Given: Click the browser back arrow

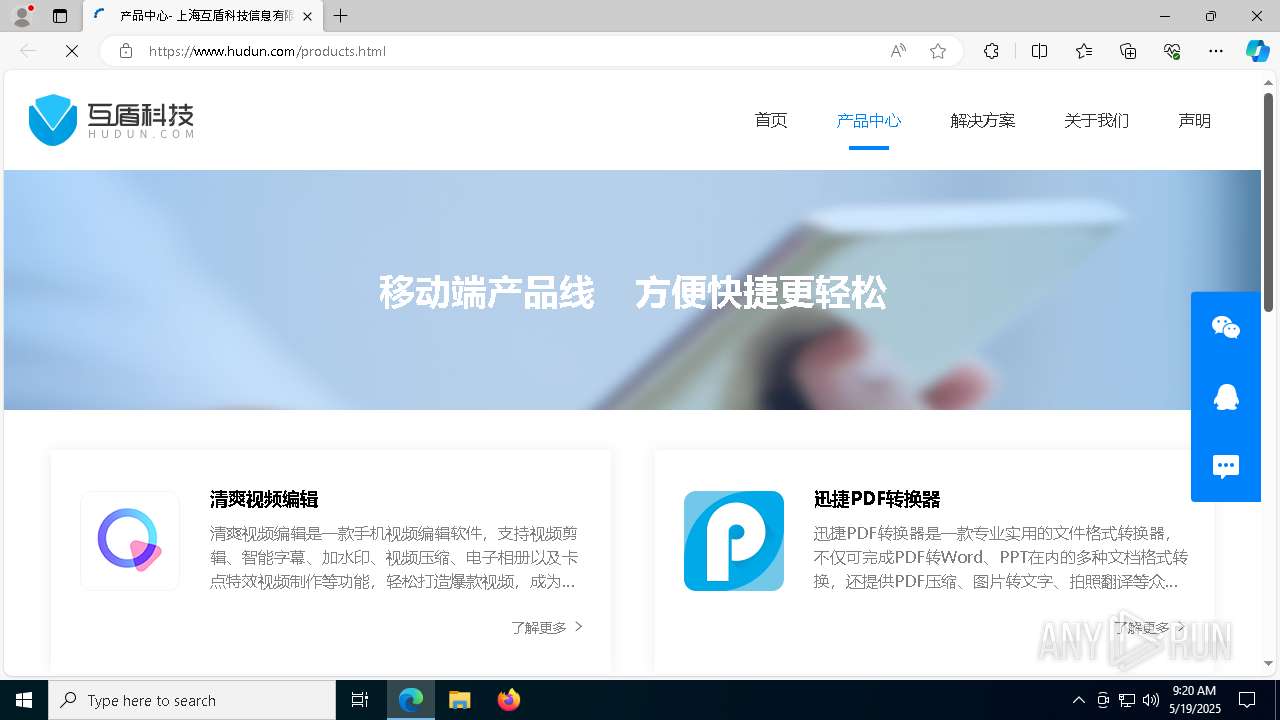Looking at the screenshot, I should (x=28, y=51).
